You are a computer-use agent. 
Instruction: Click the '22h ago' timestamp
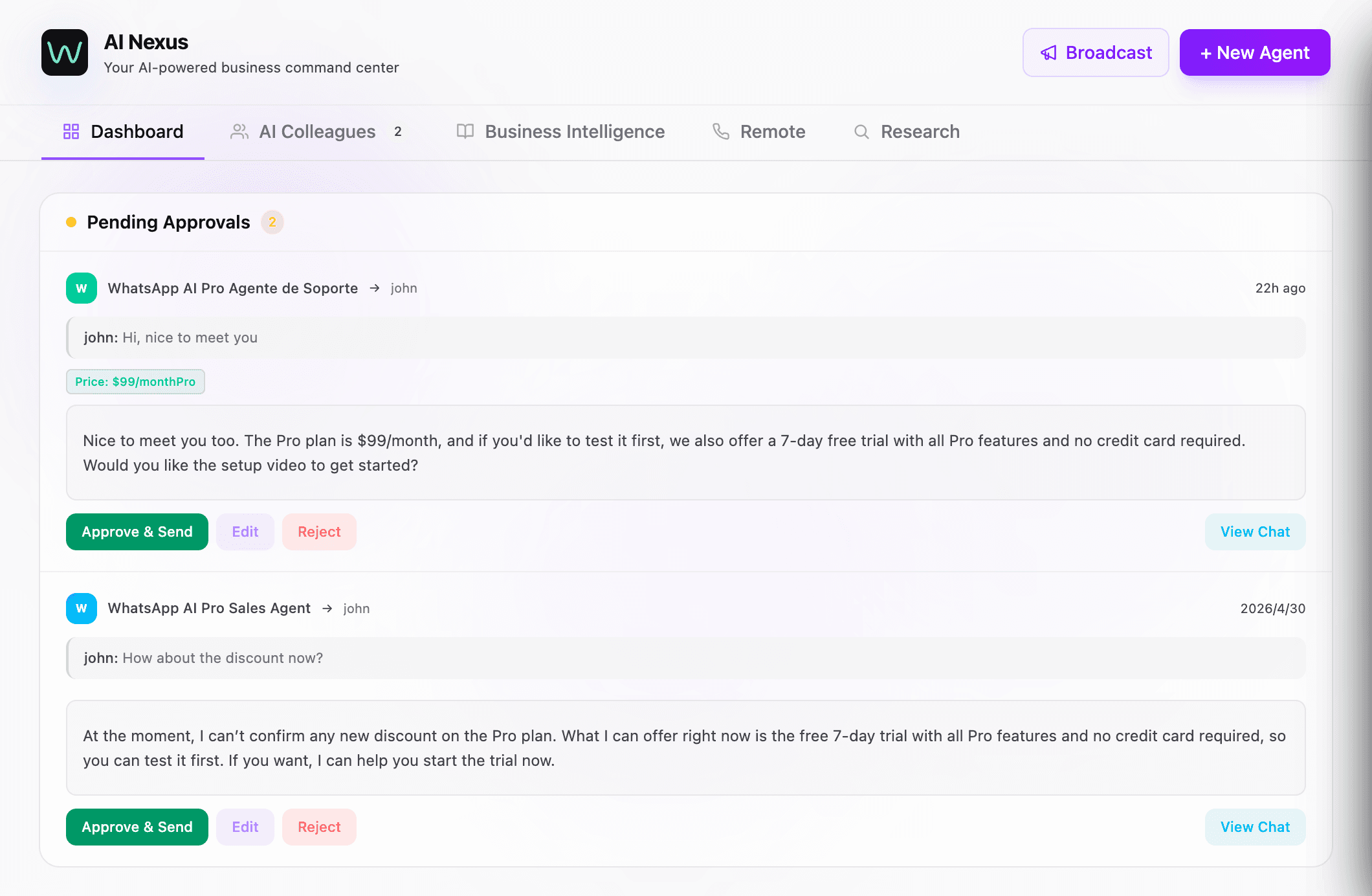click(x=1280, y=288)
